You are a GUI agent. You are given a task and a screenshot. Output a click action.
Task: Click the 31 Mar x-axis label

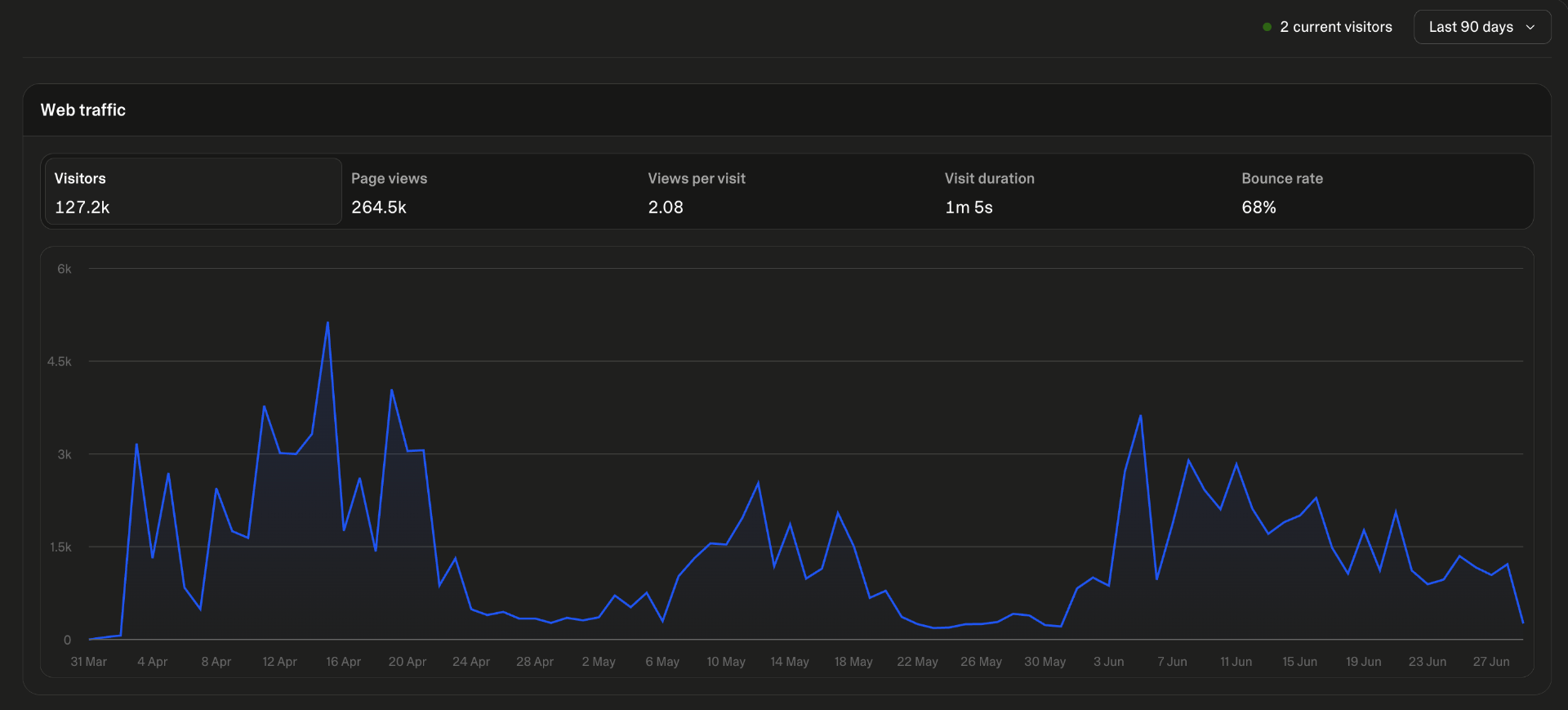point(89,662)
